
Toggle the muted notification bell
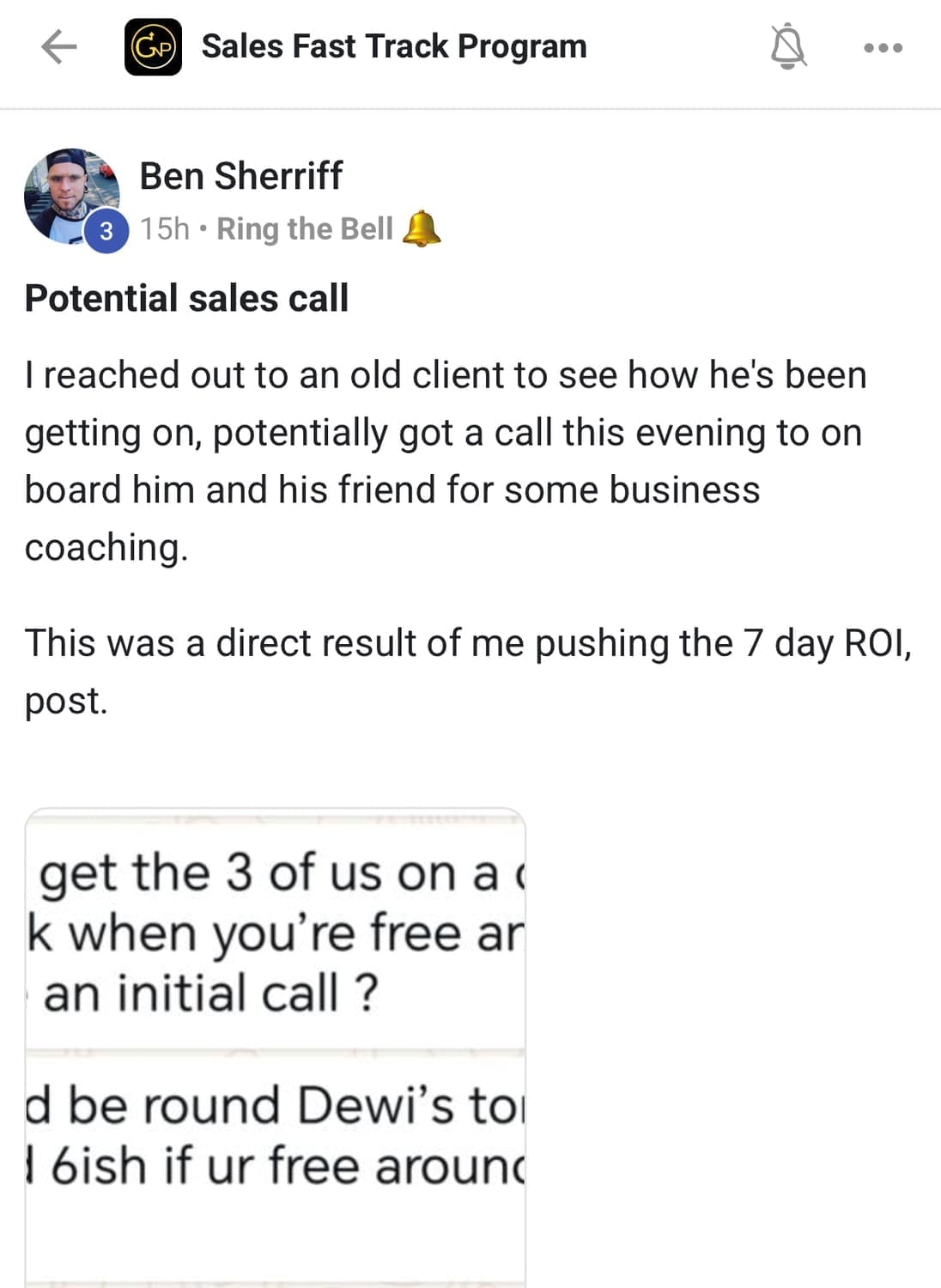tap(787, 47)
